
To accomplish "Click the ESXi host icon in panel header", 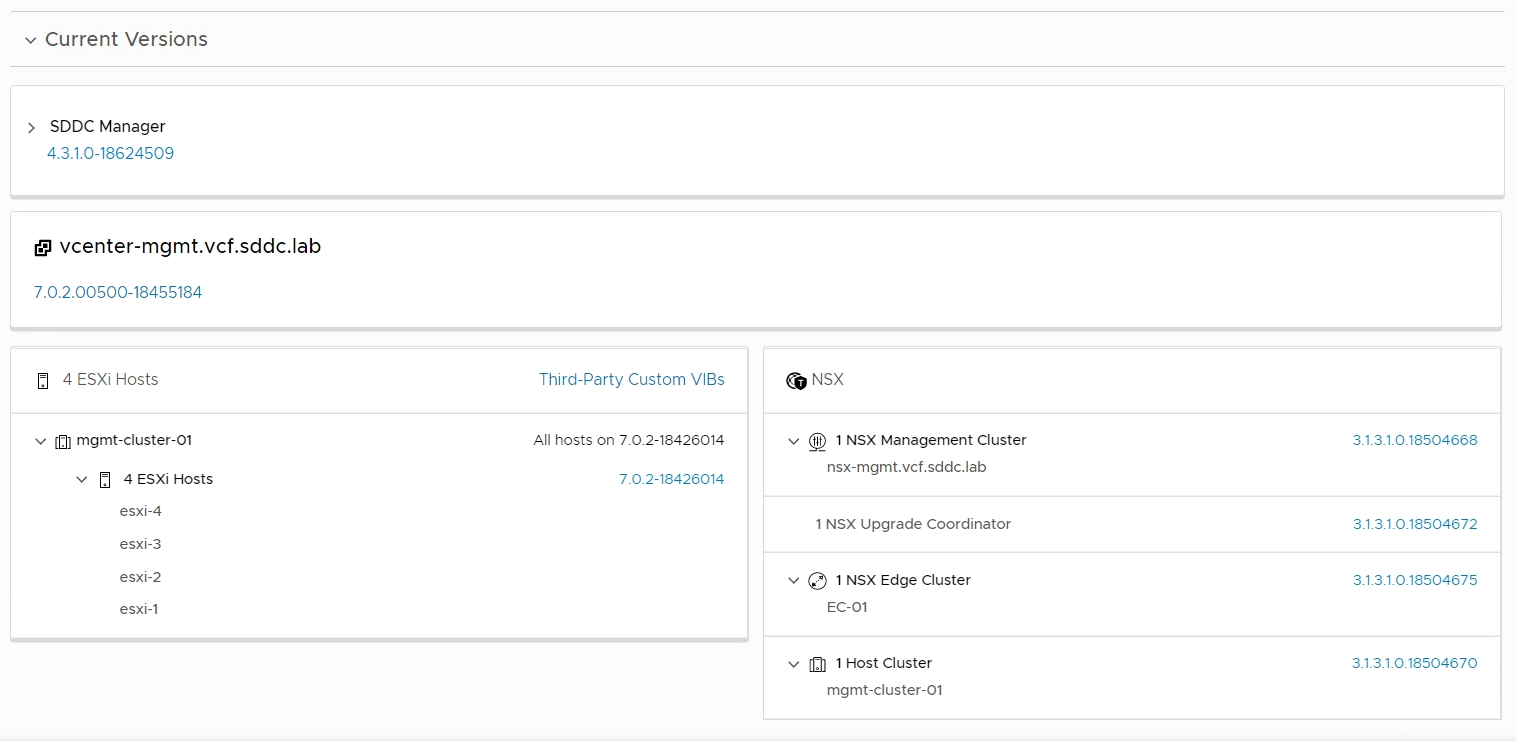I will [x=43, y=380].
